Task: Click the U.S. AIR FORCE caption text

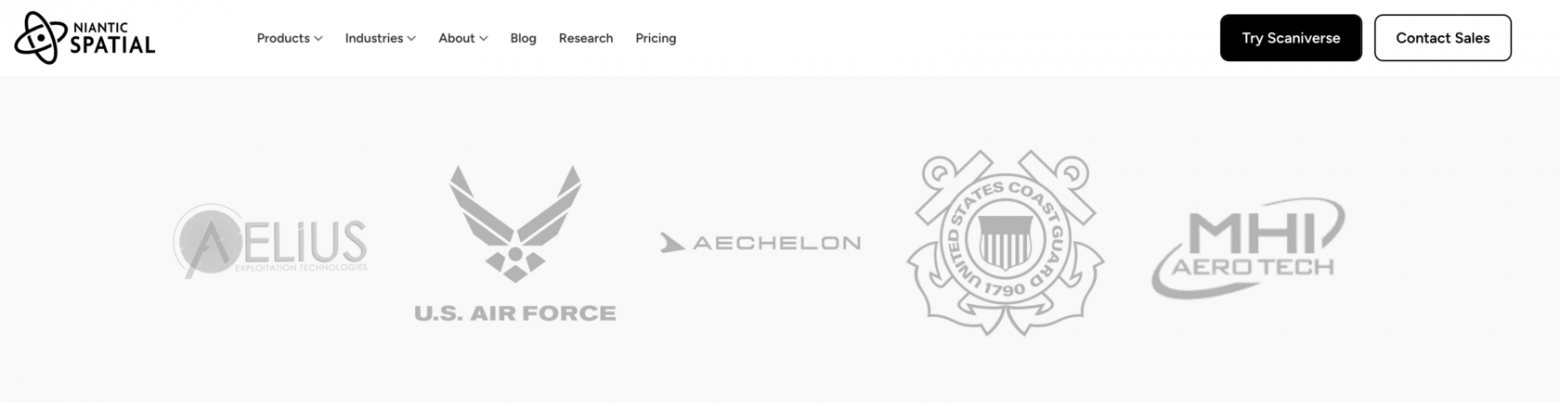Action: pos(515,313)
